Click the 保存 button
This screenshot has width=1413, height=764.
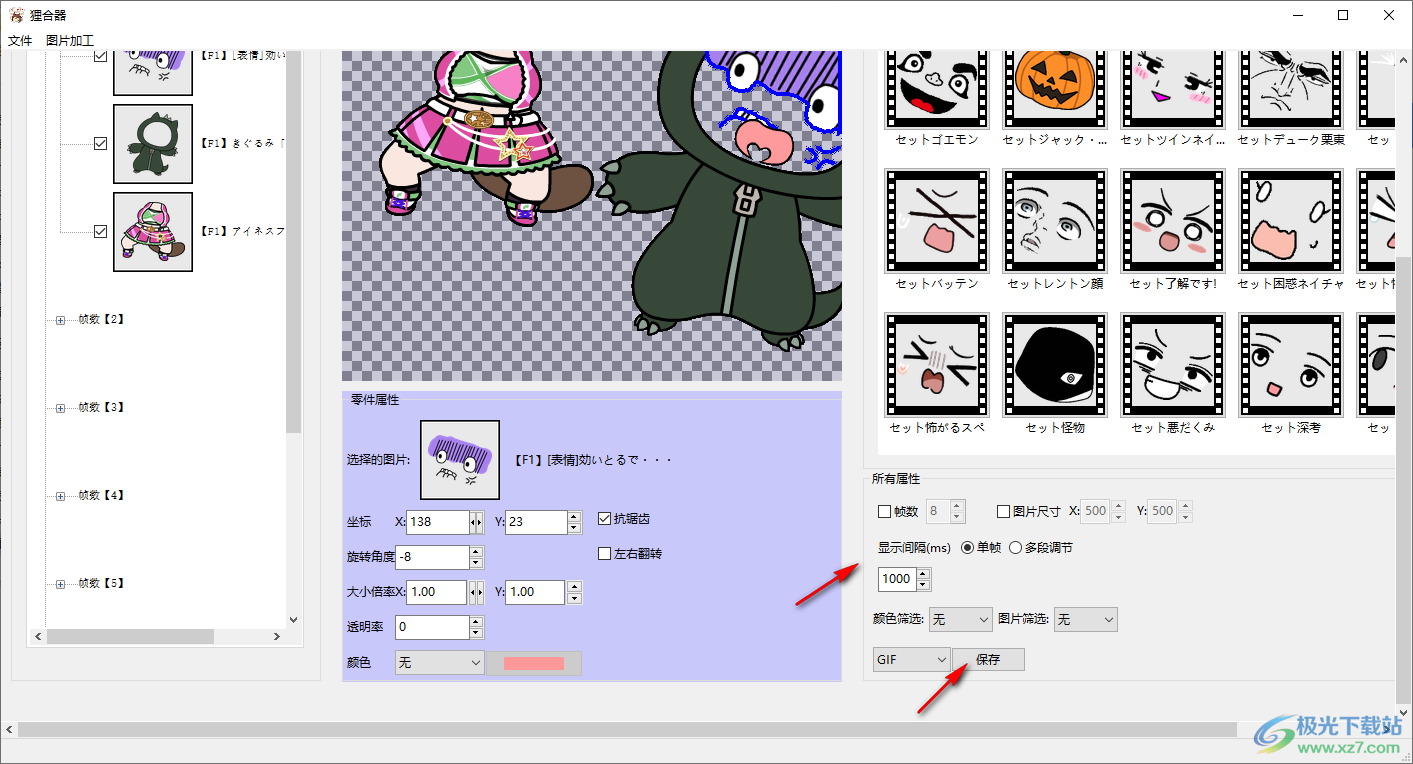click(x=988, y=660)
